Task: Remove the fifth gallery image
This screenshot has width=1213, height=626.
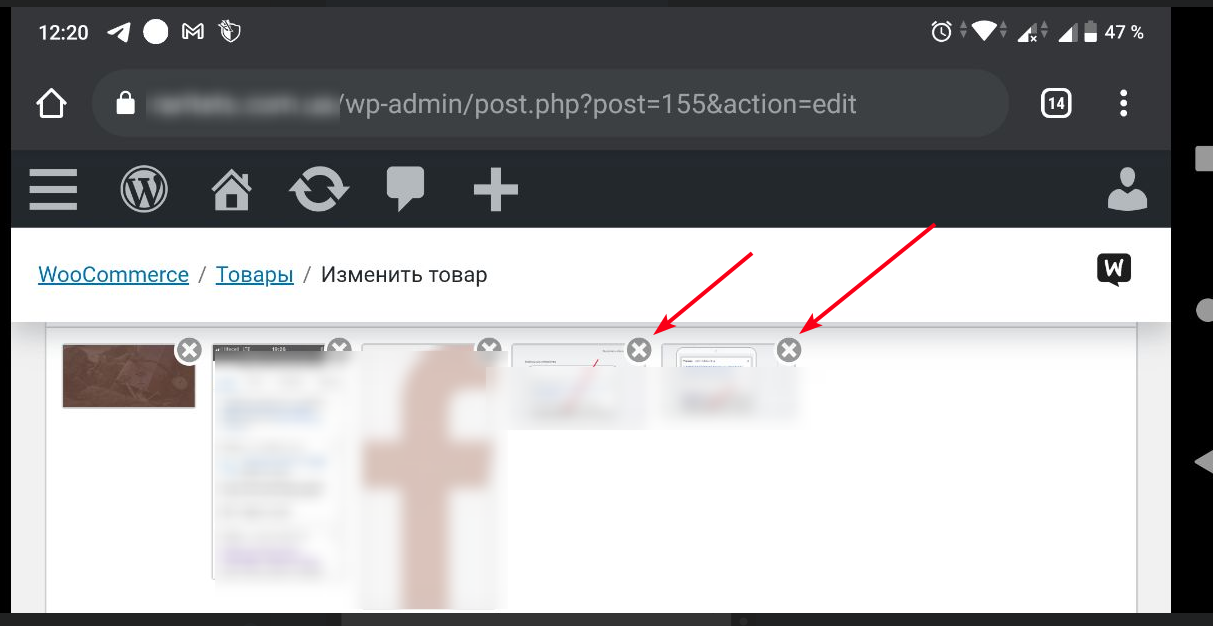Action: click(x=789, y=349)
